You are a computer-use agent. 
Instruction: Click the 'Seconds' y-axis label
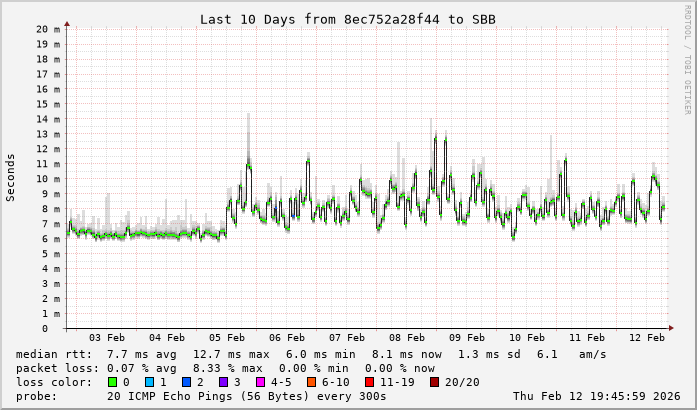pyautogui.click(x=11, y=177)
